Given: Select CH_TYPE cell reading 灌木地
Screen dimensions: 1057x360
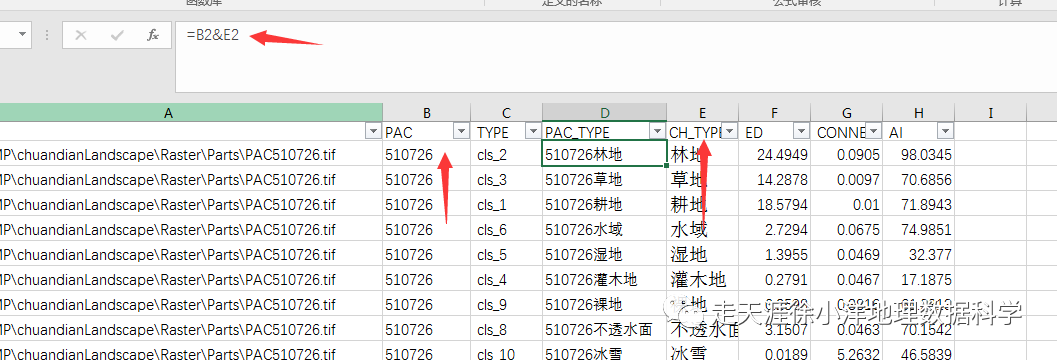Looking at the screenshot, I should 702,278.
